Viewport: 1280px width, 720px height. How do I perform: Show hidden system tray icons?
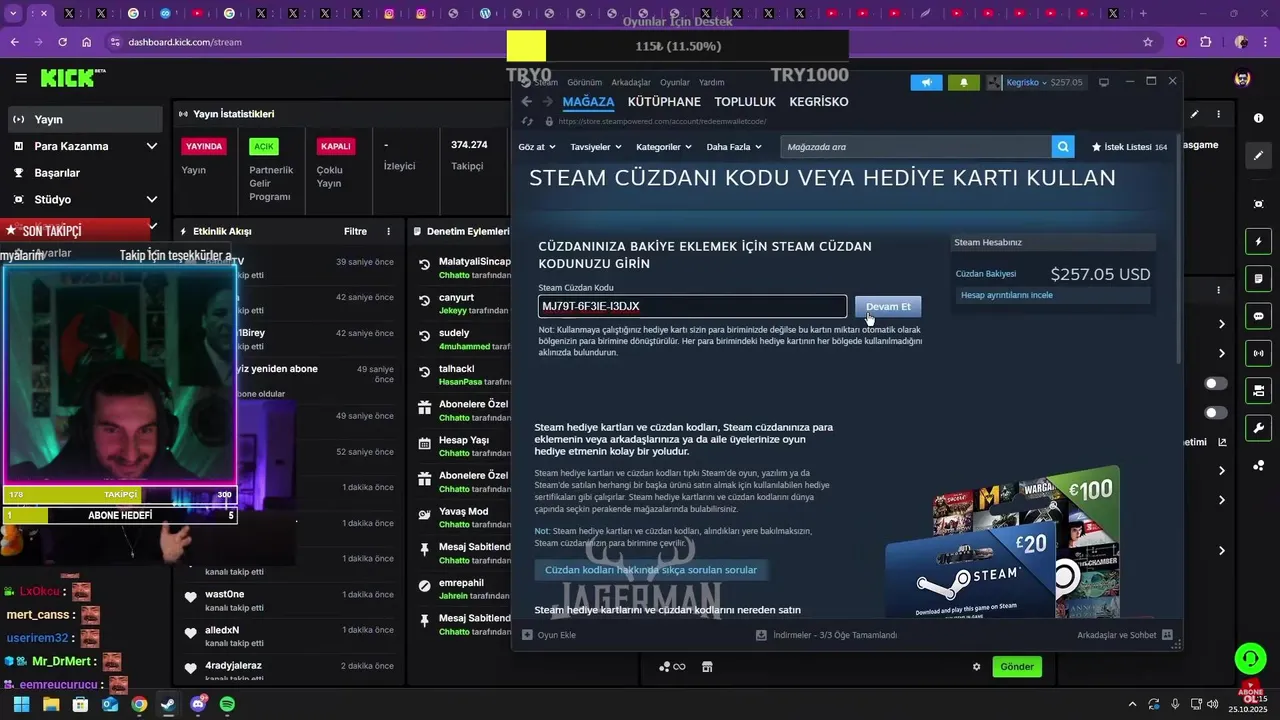(1132, 704)
